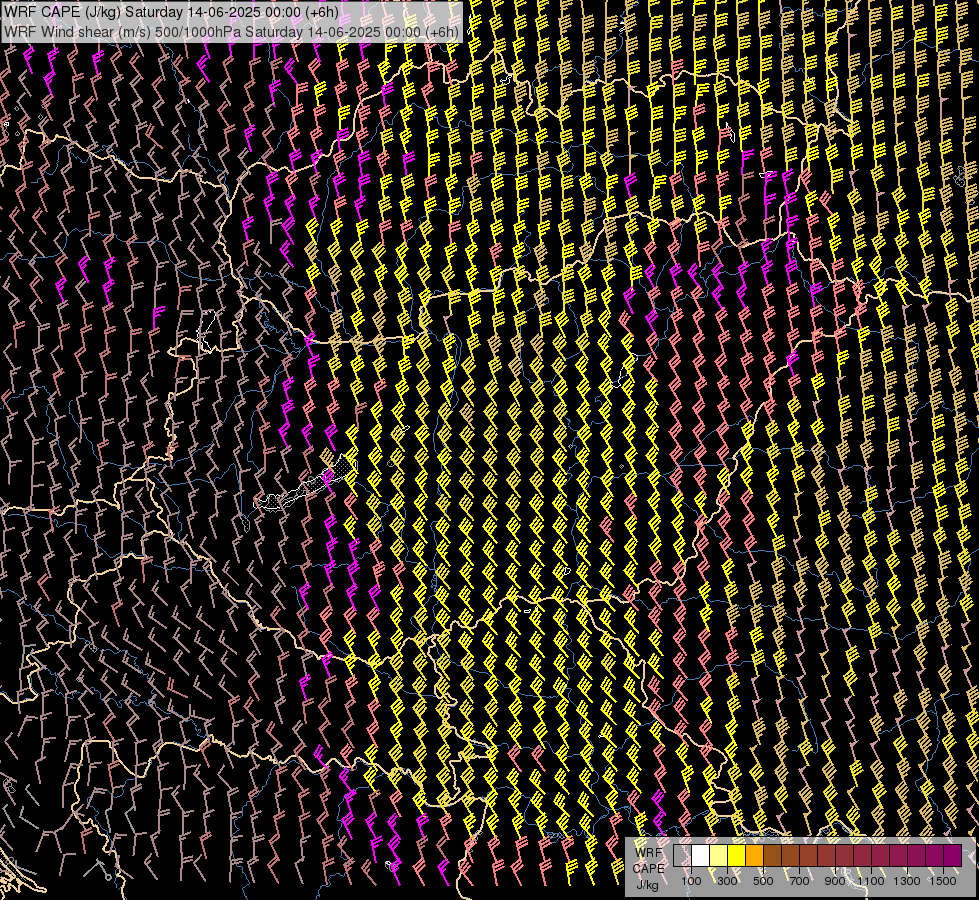Click the legend label 1500
The width and height of the screenshot is (979, 900).
tap(943, 881)
